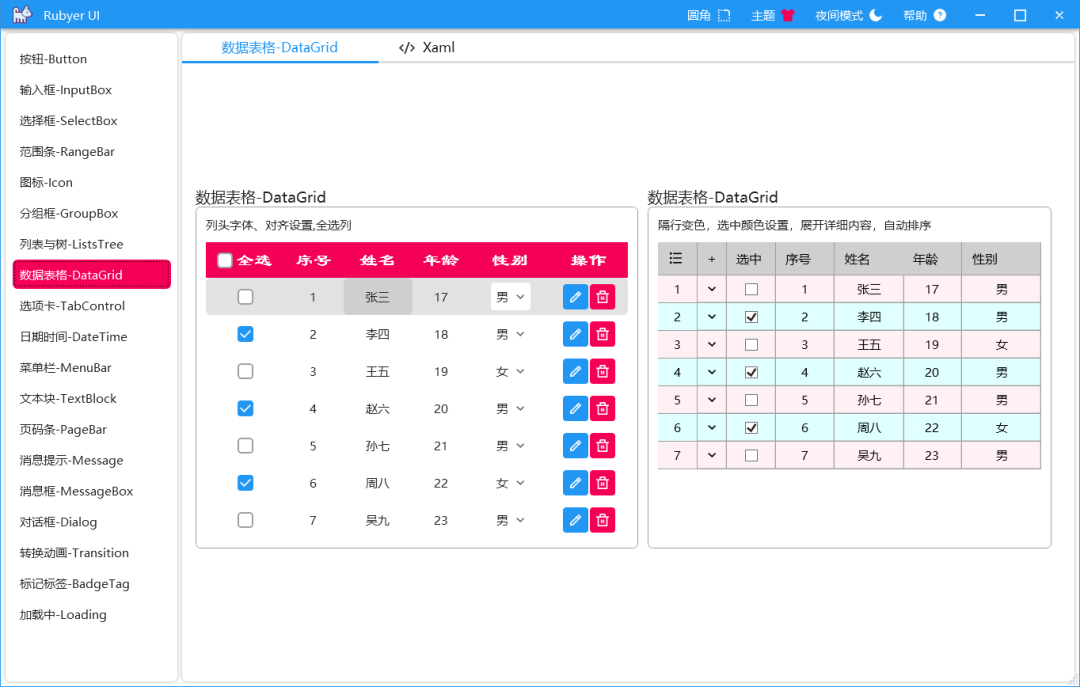Click the 帮助 help question-mark icon
The height and width of the screenshot is (687, 1080).
coord(942,15)
